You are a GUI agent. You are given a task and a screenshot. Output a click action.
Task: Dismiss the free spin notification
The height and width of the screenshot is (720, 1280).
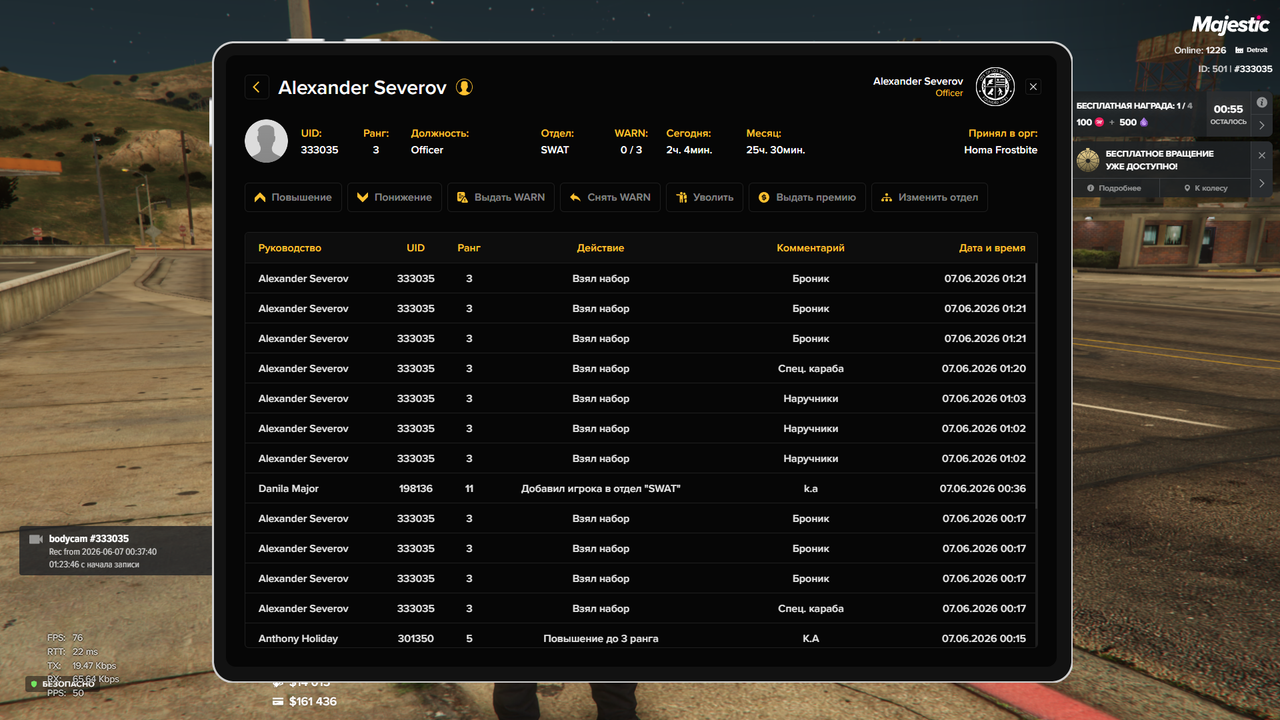[x=1262, y=156]
